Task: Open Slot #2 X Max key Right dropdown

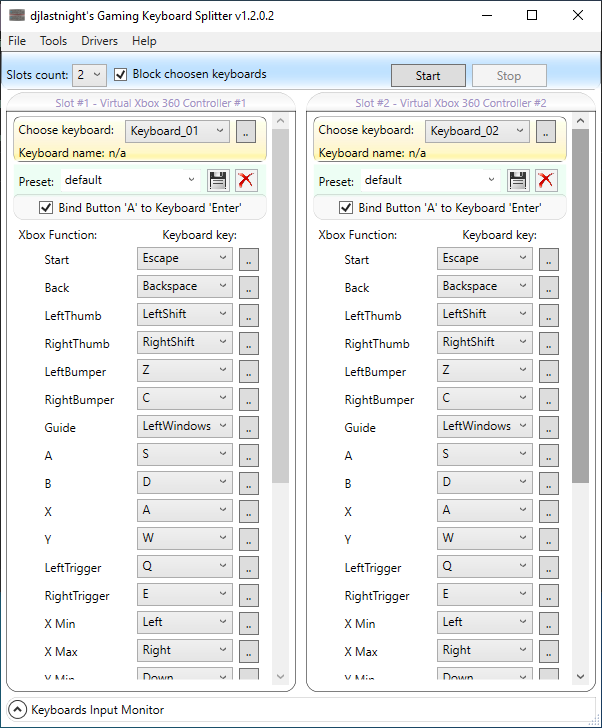Action: 485,650
